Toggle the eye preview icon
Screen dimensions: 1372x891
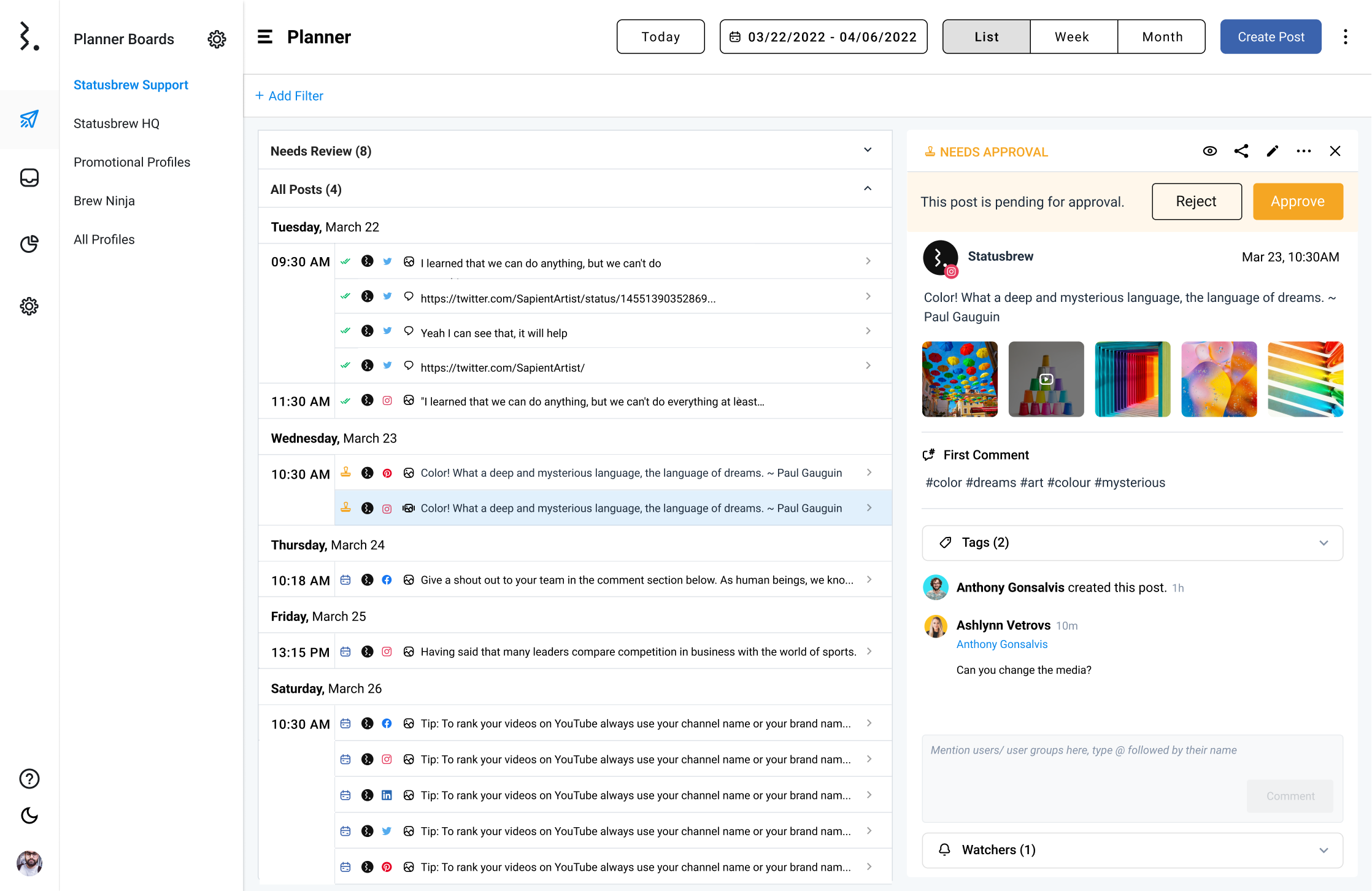1209,152
